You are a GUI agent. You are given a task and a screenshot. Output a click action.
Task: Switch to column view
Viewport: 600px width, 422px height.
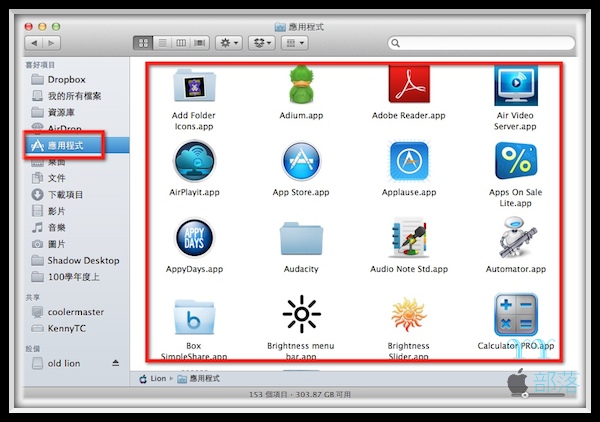(181, 43)
